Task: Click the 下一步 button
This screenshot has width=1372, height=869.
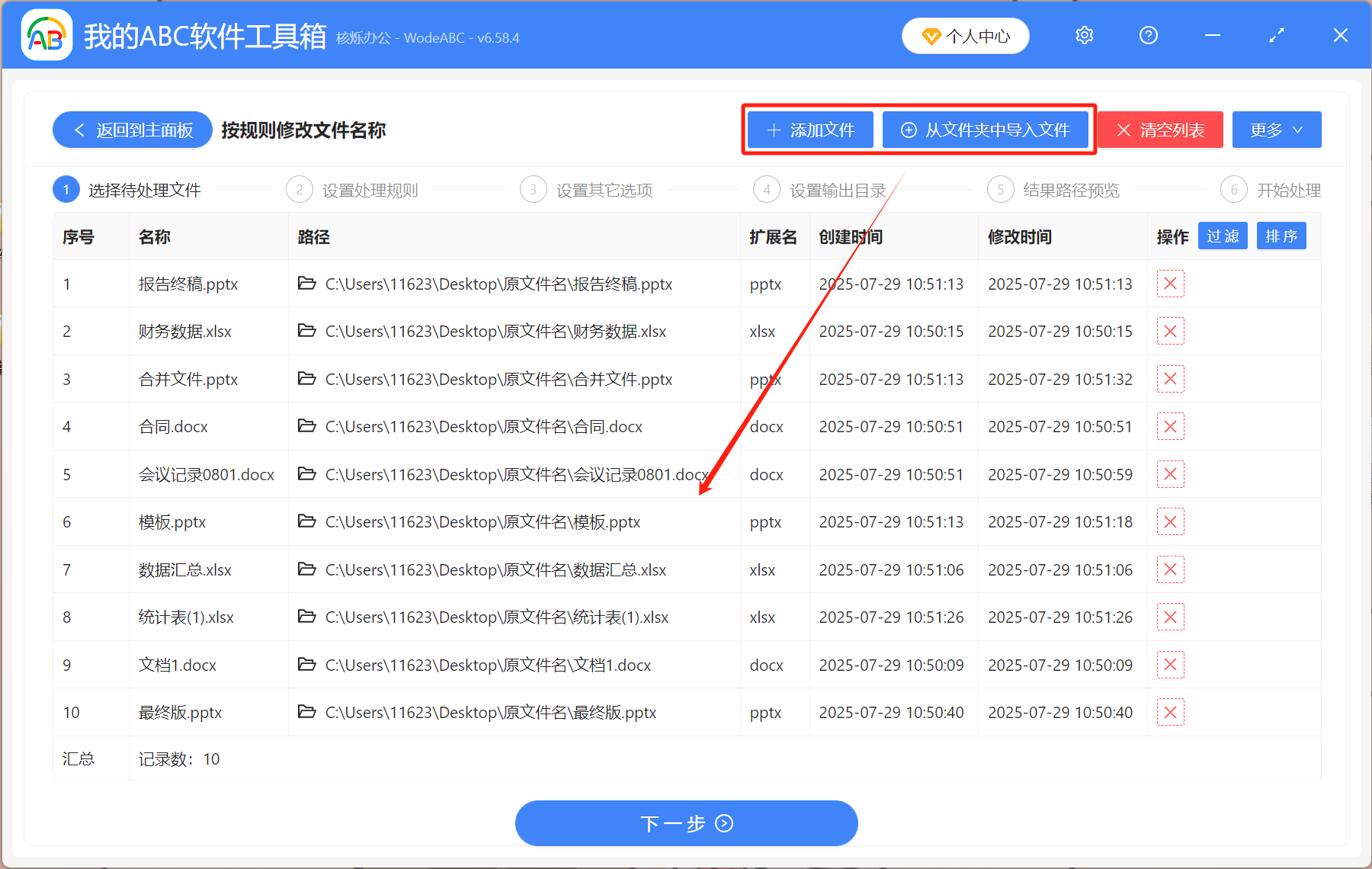Action: (x=686, y=823)
